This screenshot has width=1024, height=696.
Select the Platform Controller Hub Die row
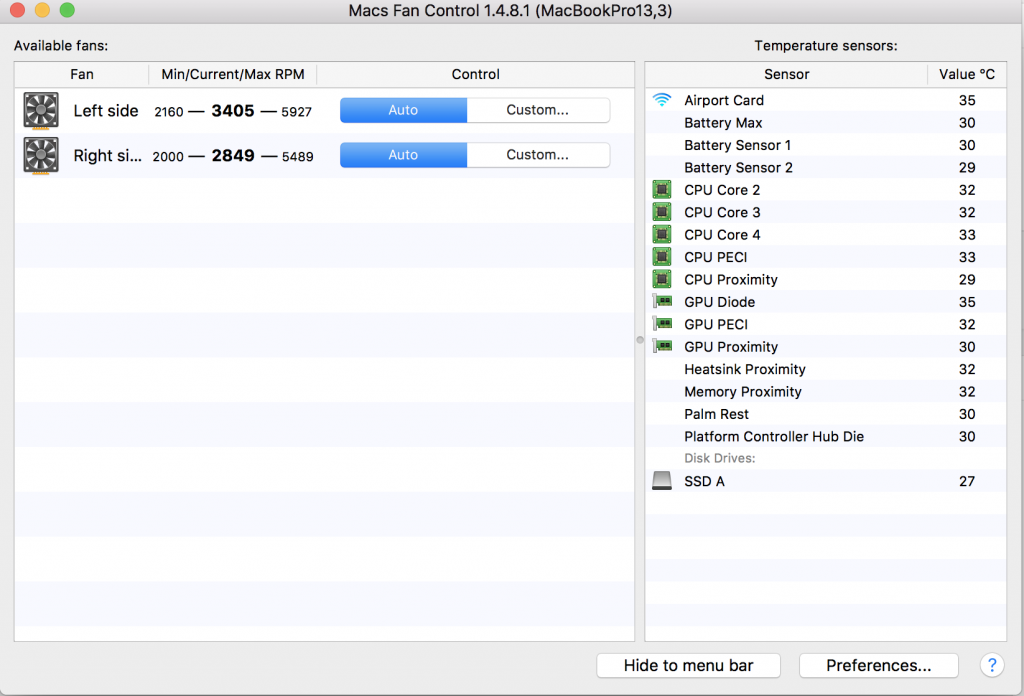tap(825, 436)
